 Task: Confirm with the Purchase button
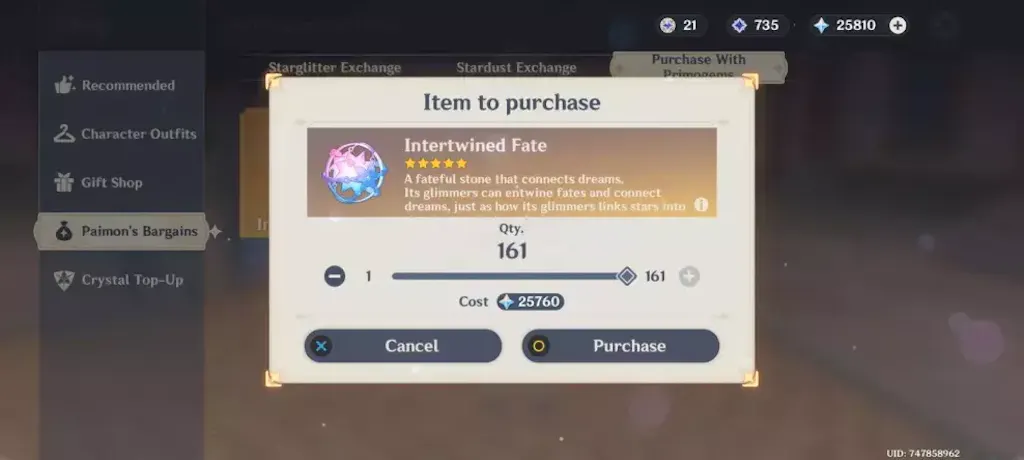(x=620, y=346)
